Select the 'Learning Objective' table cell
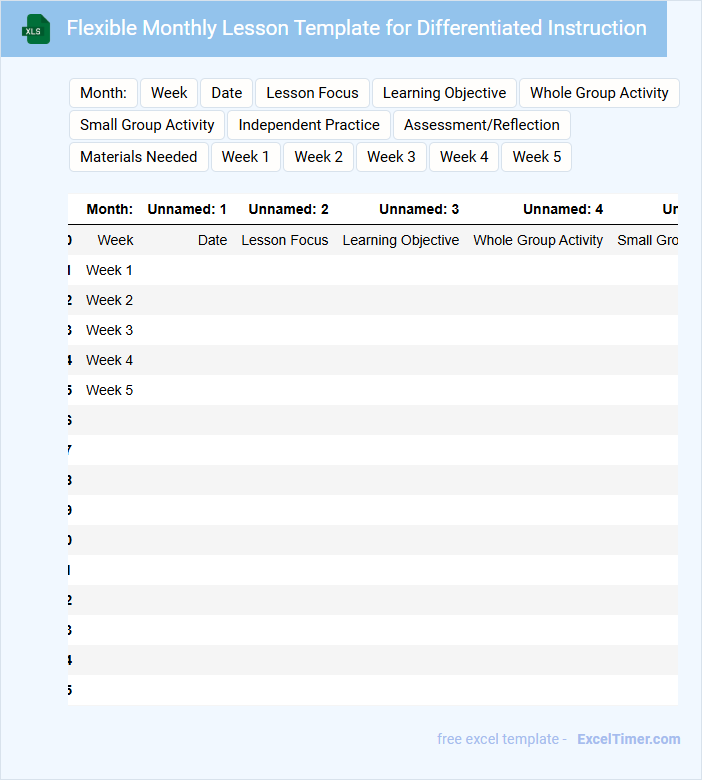The height and width of the screenshot is (780, 702). tap(401, 240)
